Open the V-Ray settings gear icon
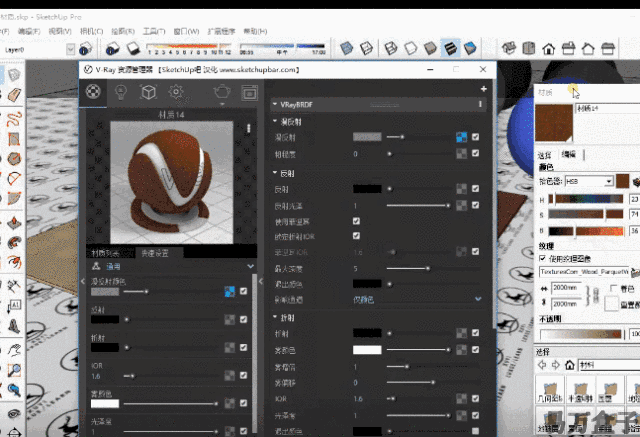 point(175,92)
